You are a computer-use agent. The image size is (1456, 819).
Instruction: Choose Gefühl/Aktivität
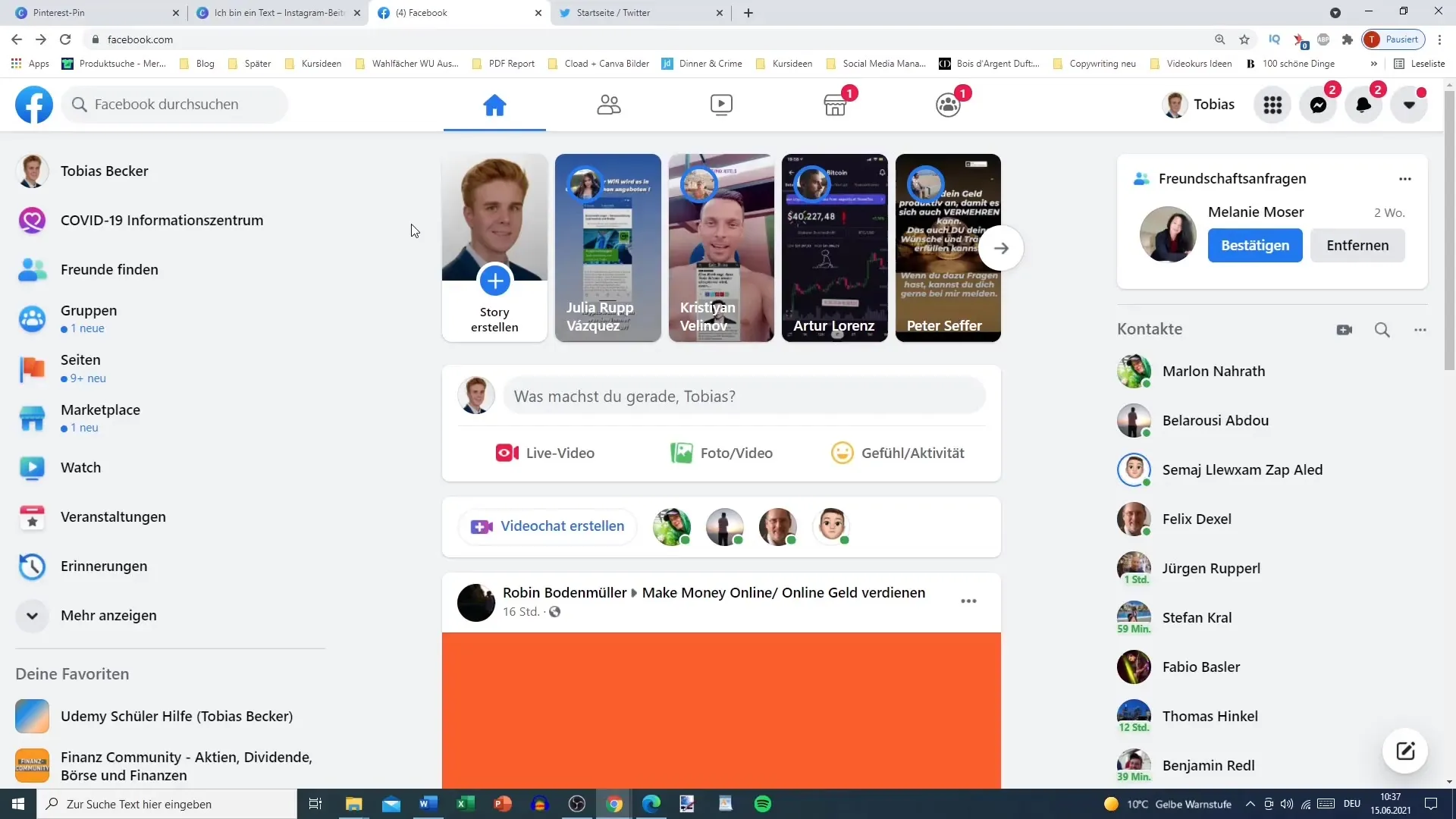click(898, 453)
